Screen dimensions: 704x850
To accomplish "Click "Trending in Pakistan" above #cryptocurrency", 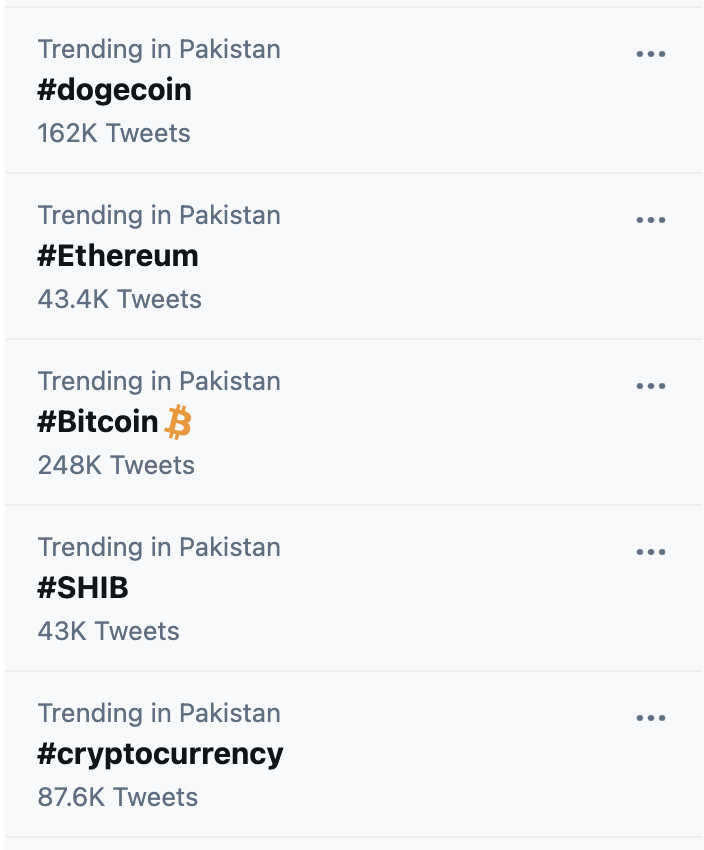I will [159, 713].
